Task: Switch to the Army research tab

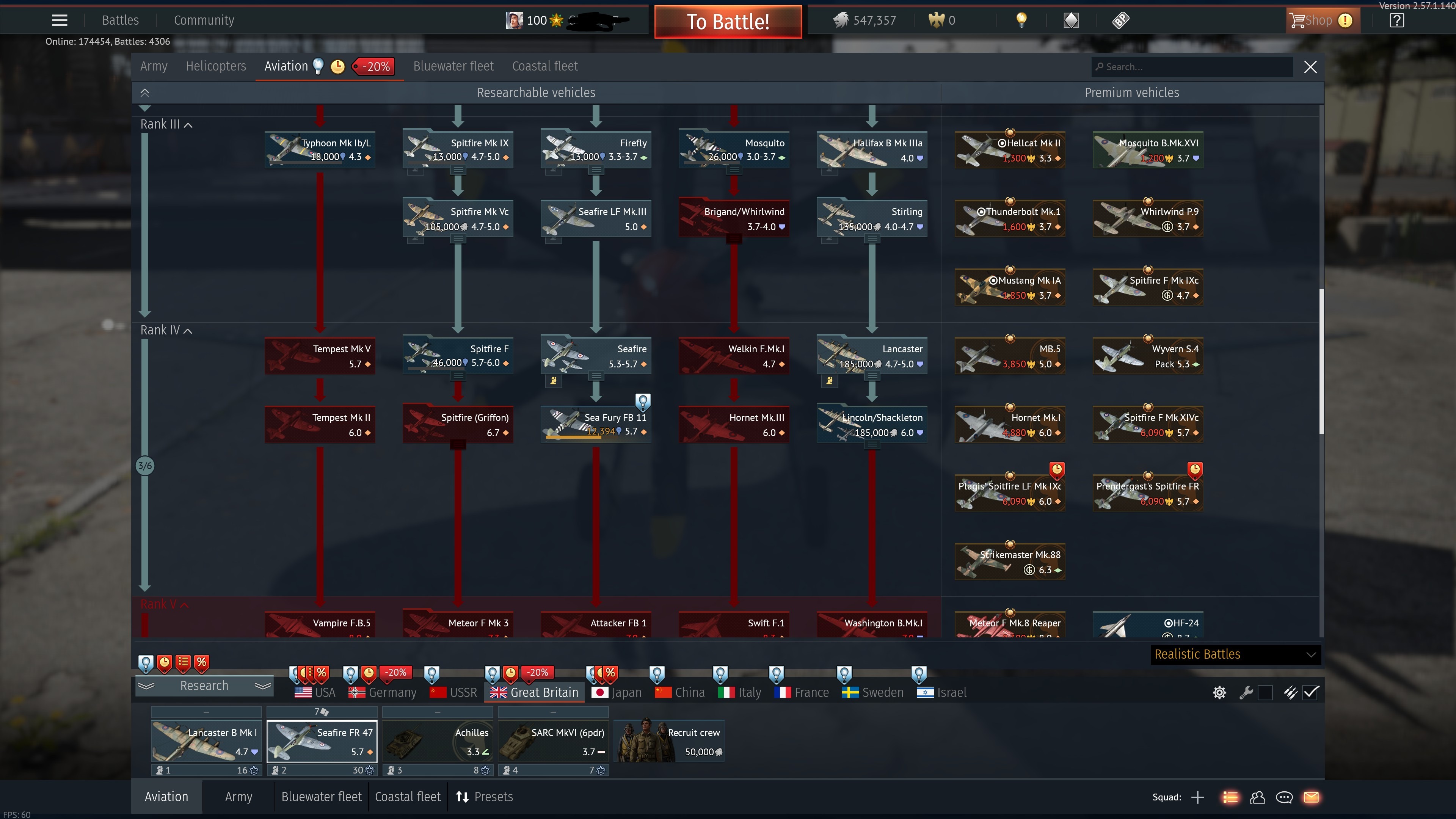Action: coord(154,67)
